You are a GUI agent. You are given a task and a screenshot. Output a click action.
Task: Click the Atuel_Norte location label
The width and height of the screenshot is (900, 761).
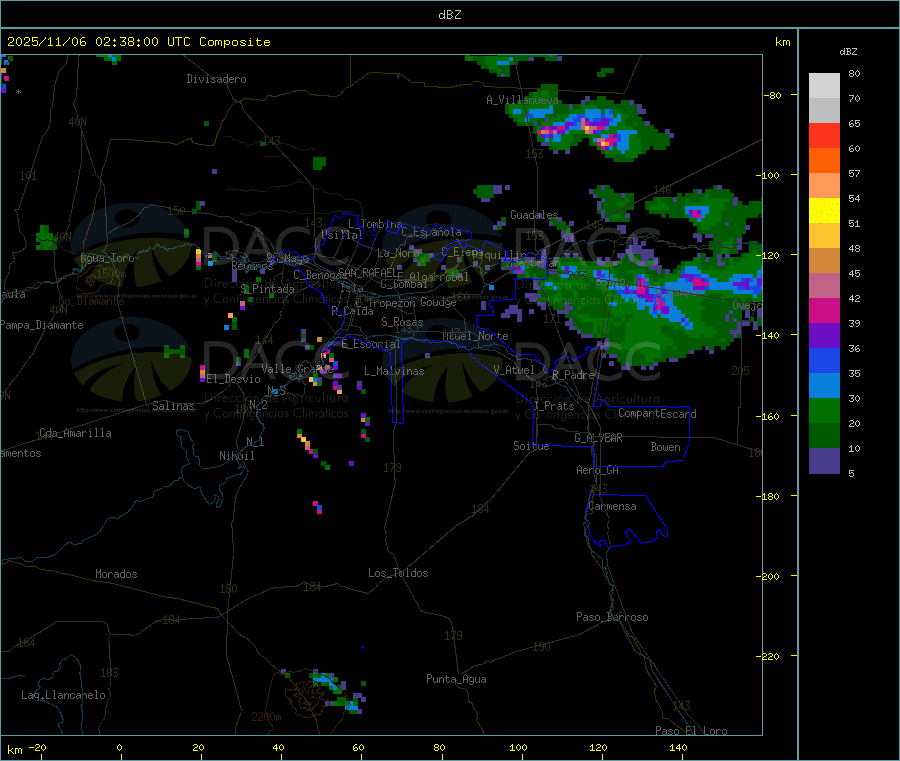(x=475, y=336)
